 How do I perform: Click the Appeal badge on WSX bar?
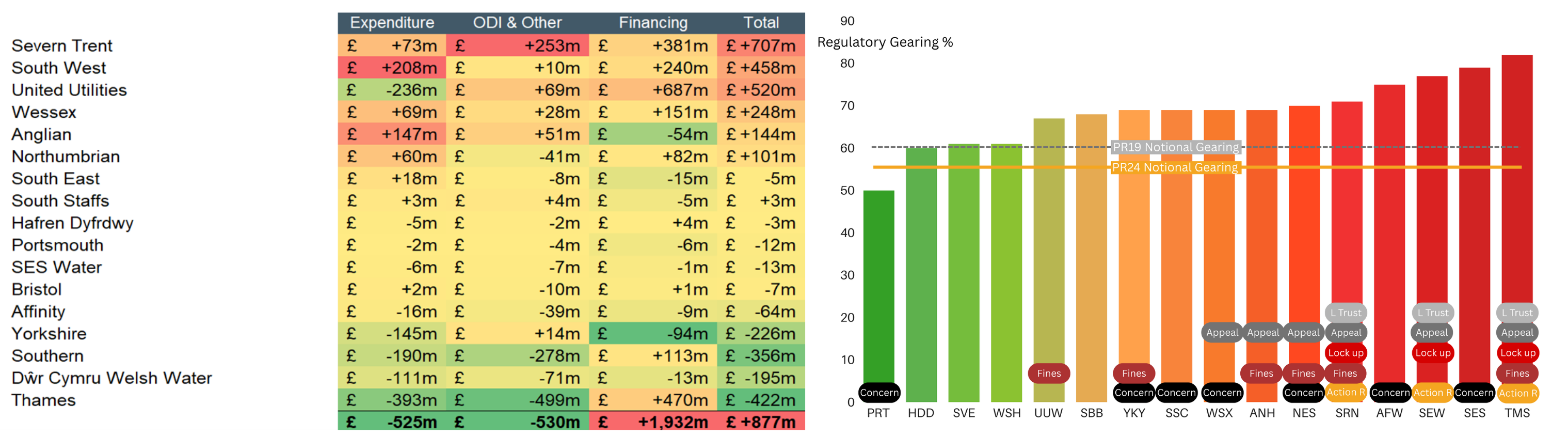pyautogui.click(x=1222, y=333)
